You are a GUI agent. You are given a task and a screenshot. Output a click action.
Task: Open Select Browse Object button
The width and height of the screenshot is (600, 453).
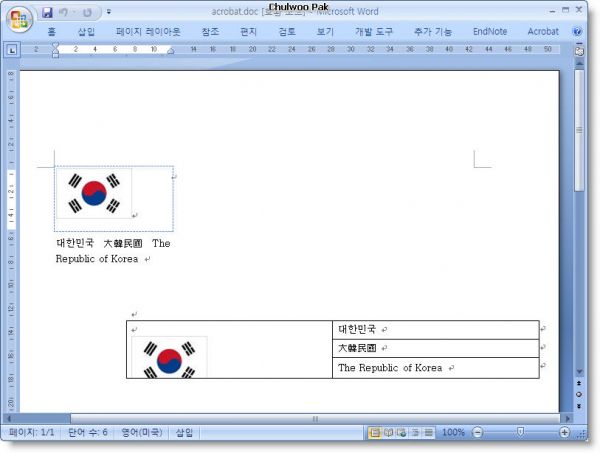[x=579, y=394]
